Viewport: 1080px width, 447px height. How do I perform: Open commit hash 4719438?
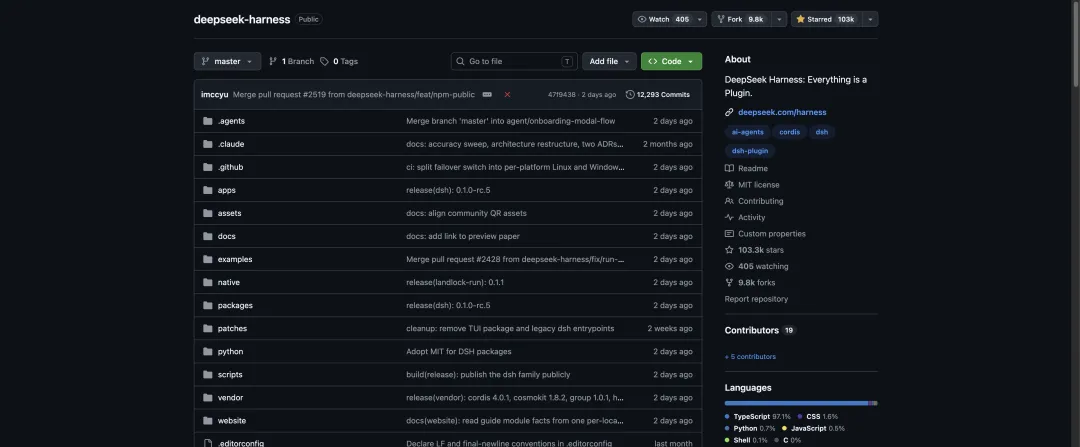pyautogui.click(x=561, y=94)
